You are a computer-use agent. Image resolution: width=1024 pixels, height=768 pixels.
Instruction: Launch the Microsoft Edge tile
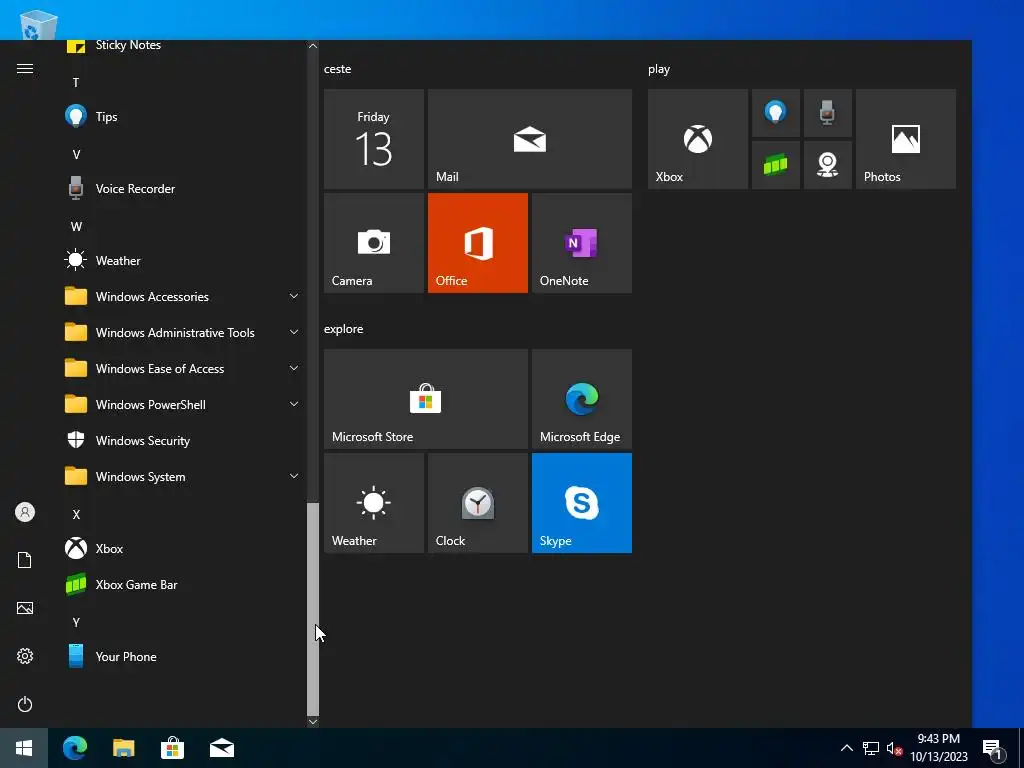click(x=582, y=399)
